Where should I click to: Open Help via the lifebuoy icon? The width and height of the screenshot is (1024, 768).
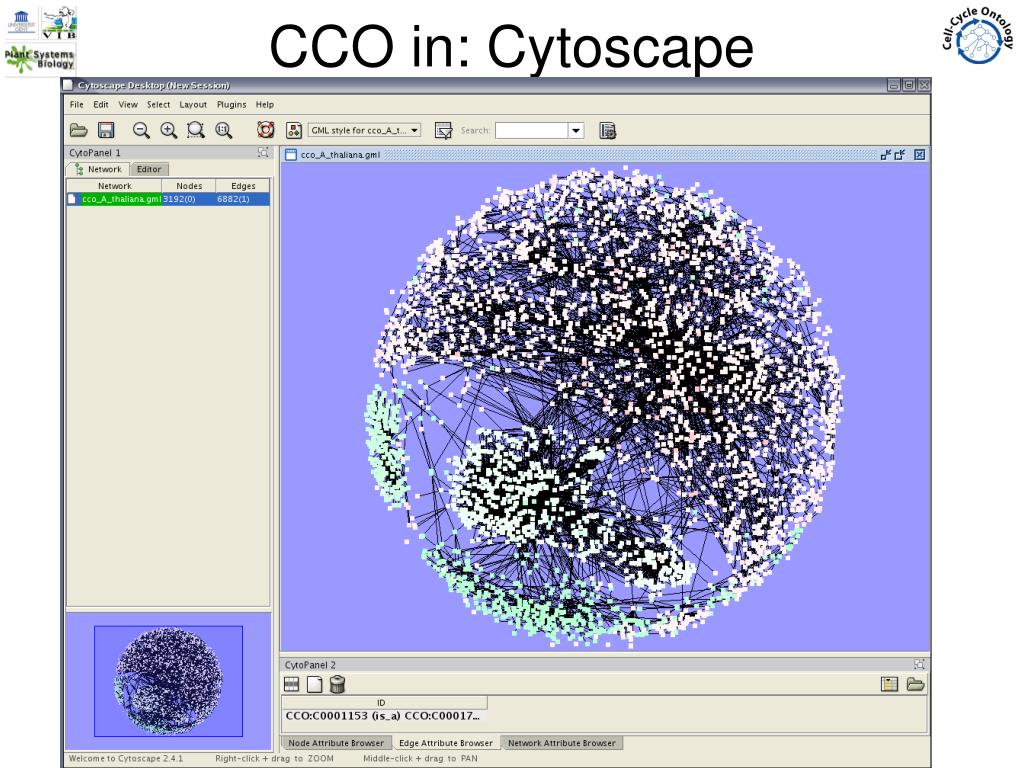[x=266, y=130]
